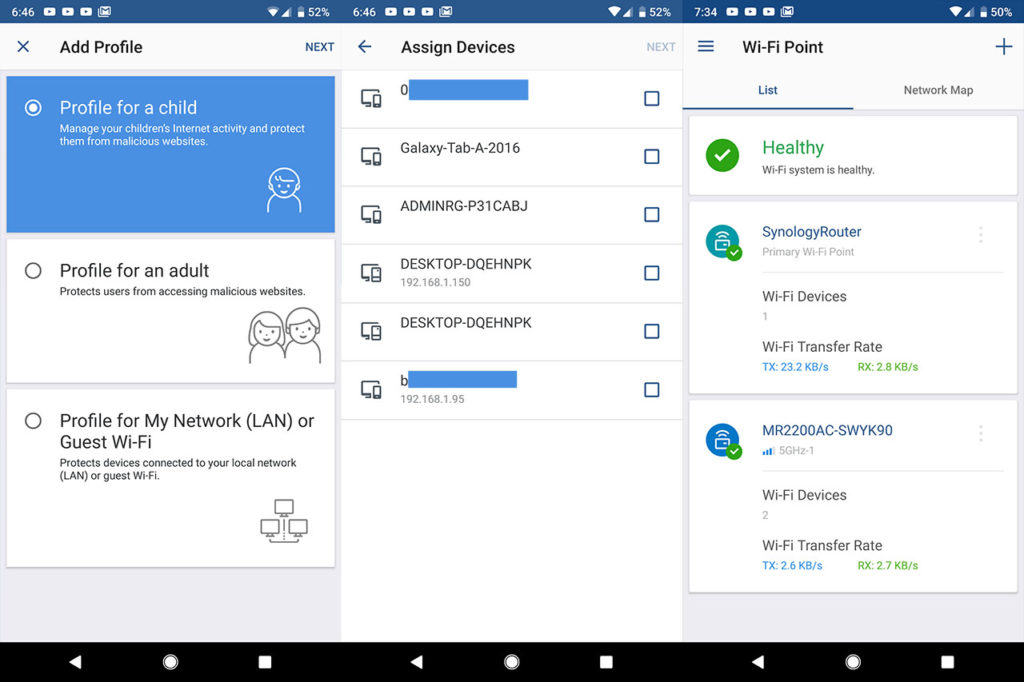Screen dimensions: 1024x682
Task: Check the box for ADMINRG-P31CABJ
Action: click(652, 215)
